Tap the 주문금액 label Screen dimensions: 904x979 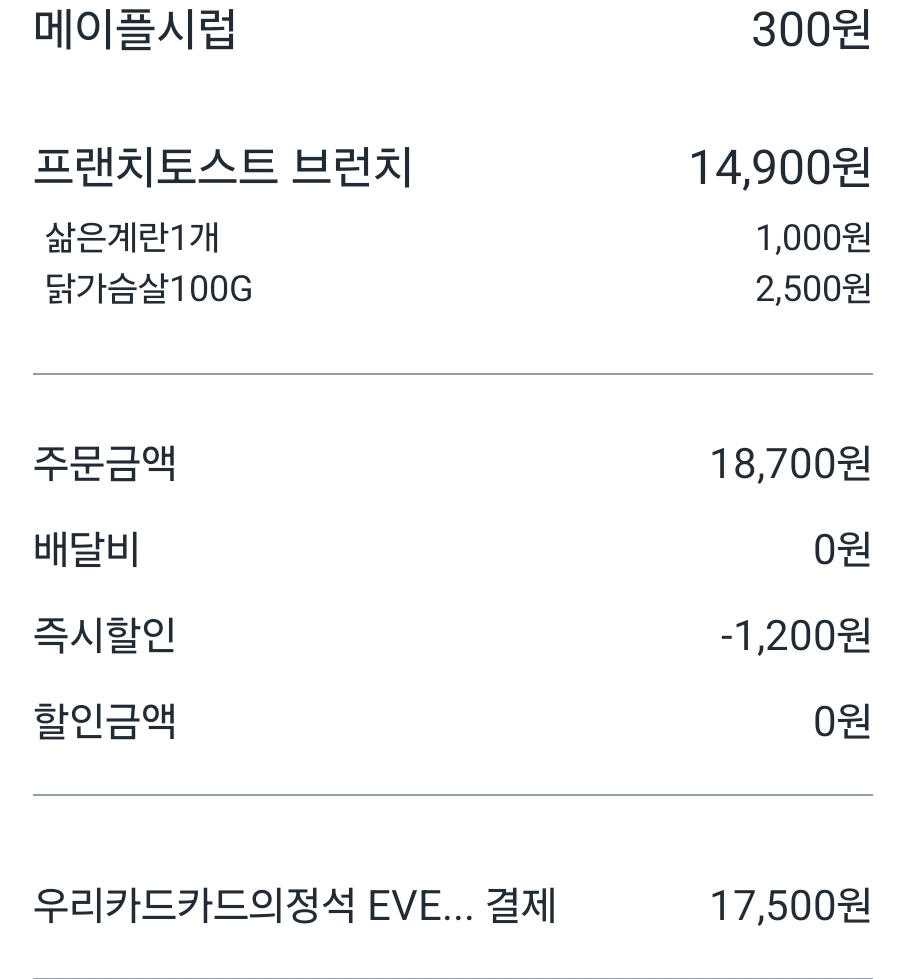click(x=105, y=465)
